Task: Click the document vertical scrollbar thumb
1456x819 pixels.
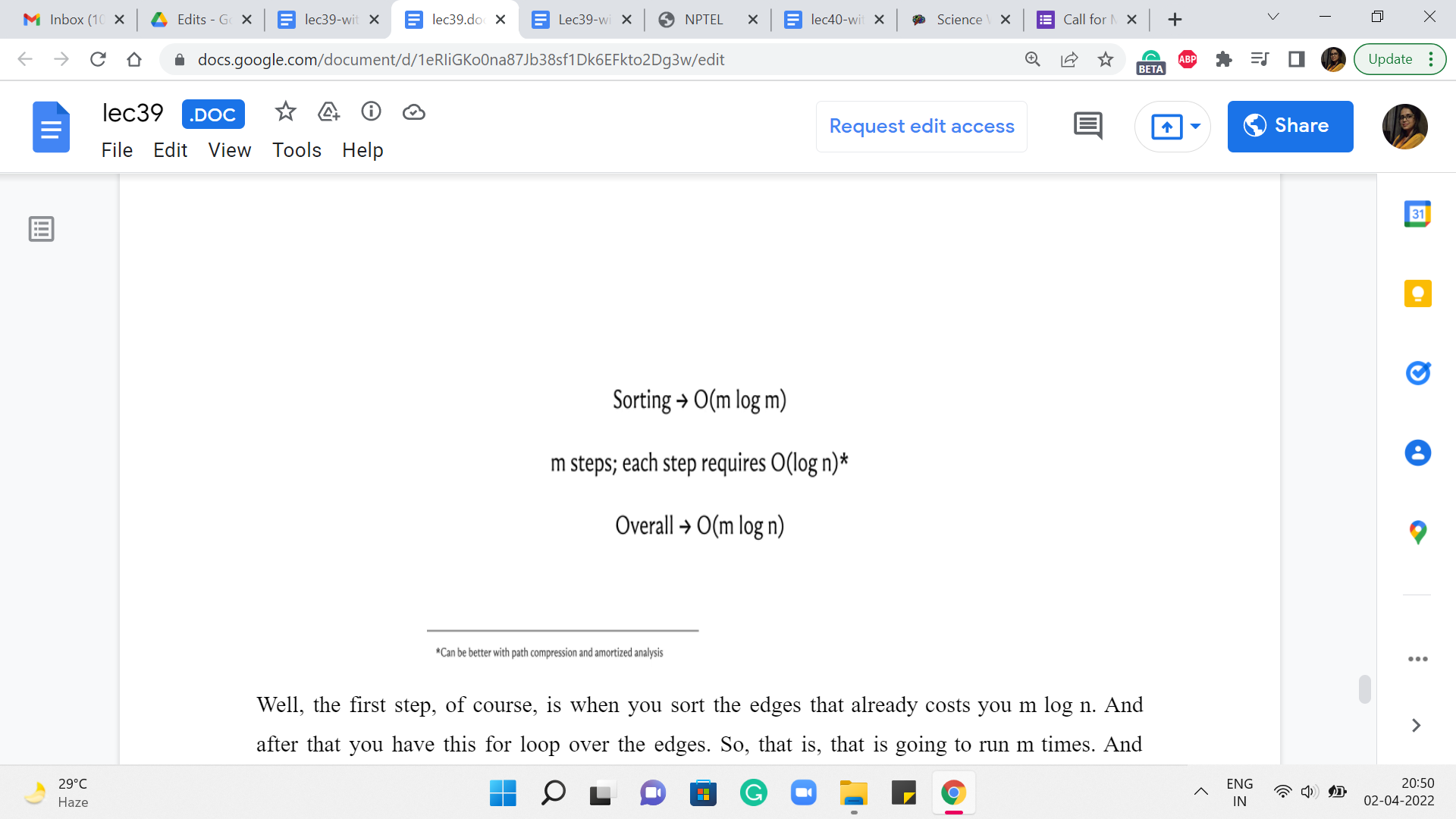Action: click(x=1364, y=689)
